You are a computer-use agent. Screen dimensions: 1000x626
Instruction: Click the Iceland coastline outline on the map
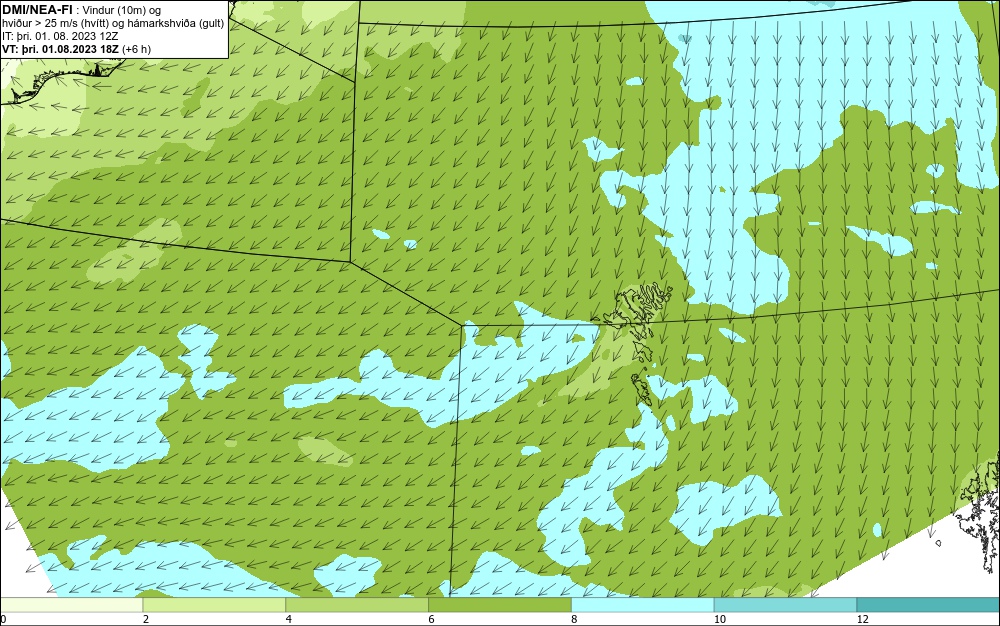(x=61, y=80)
